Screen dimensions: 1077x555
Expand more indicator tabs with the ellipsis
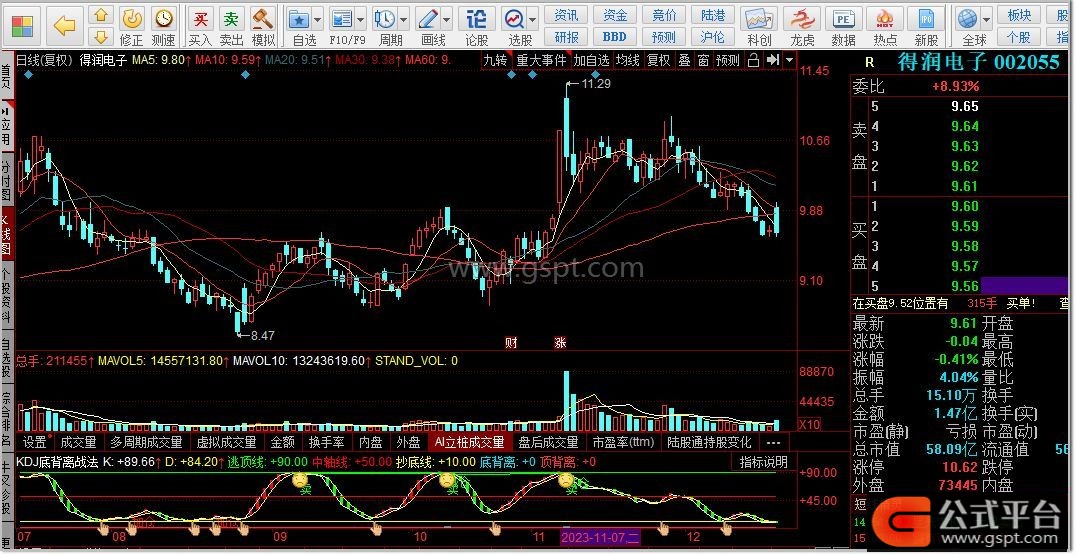tap(773, 442)
